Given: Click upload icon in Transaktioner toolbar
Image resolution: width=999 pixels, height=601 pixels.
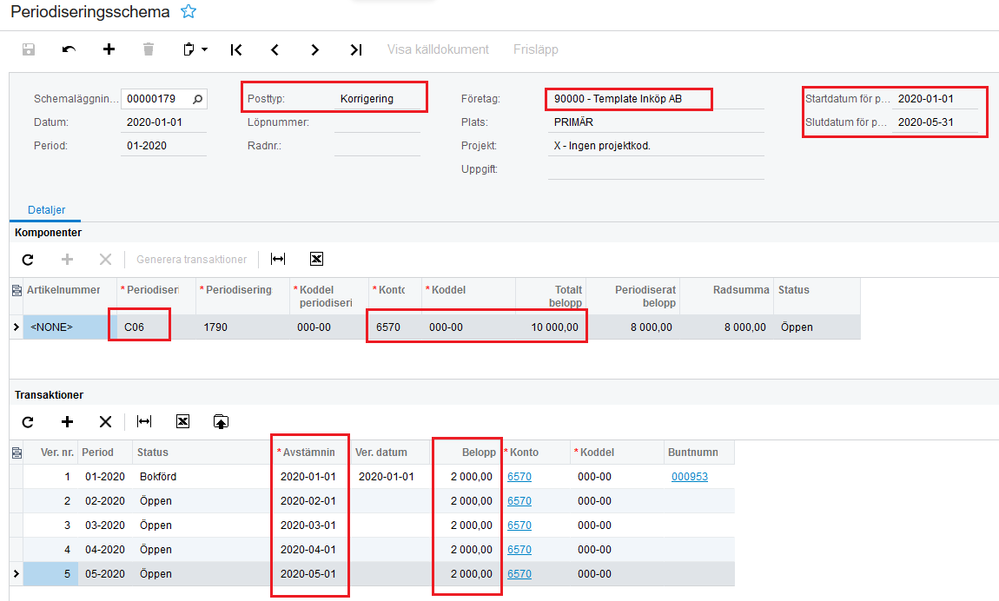Looking at the screenshot, I should click(221, 422).
